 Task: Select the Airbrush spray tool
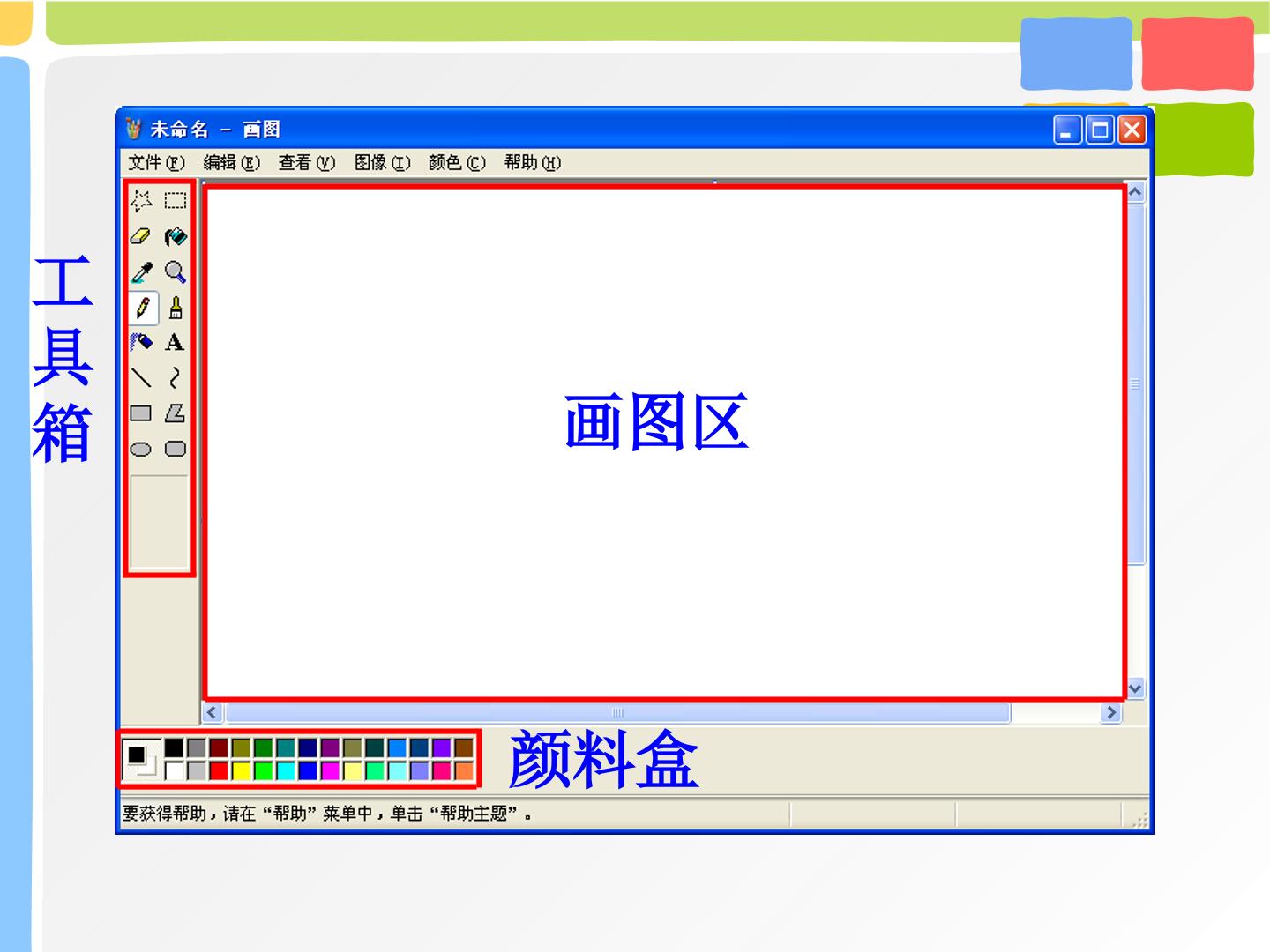(141, 343)
